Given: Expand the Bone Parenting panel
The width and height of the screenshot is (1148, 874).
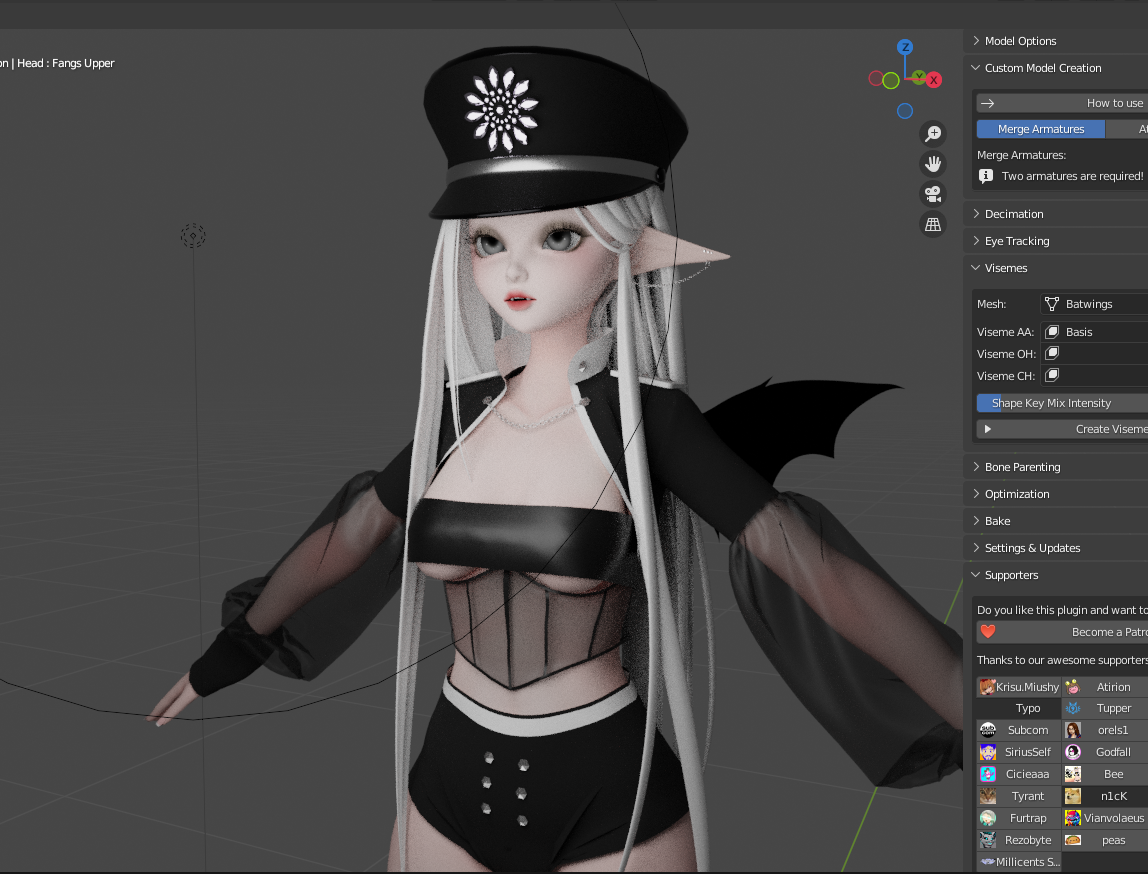Looking at the screenshot, I should point(1022,467).
